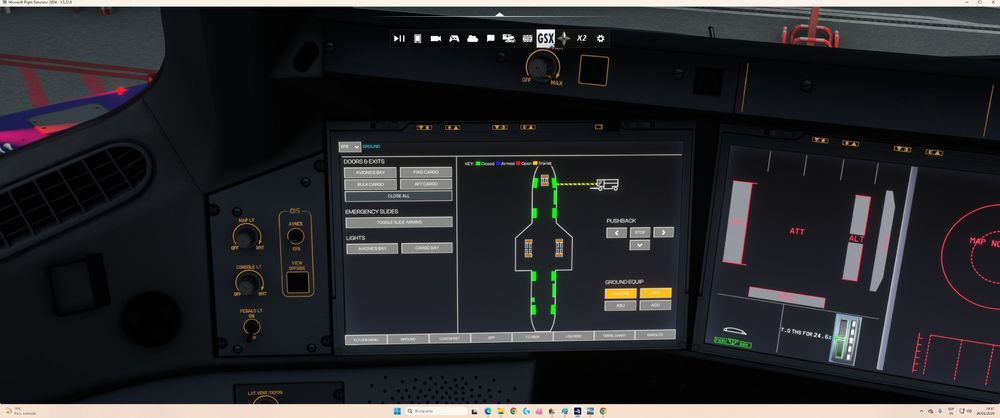Select the GROUND tab in bottom bar
Viewport: 1000px width, 418px height.
coord(406,339)
